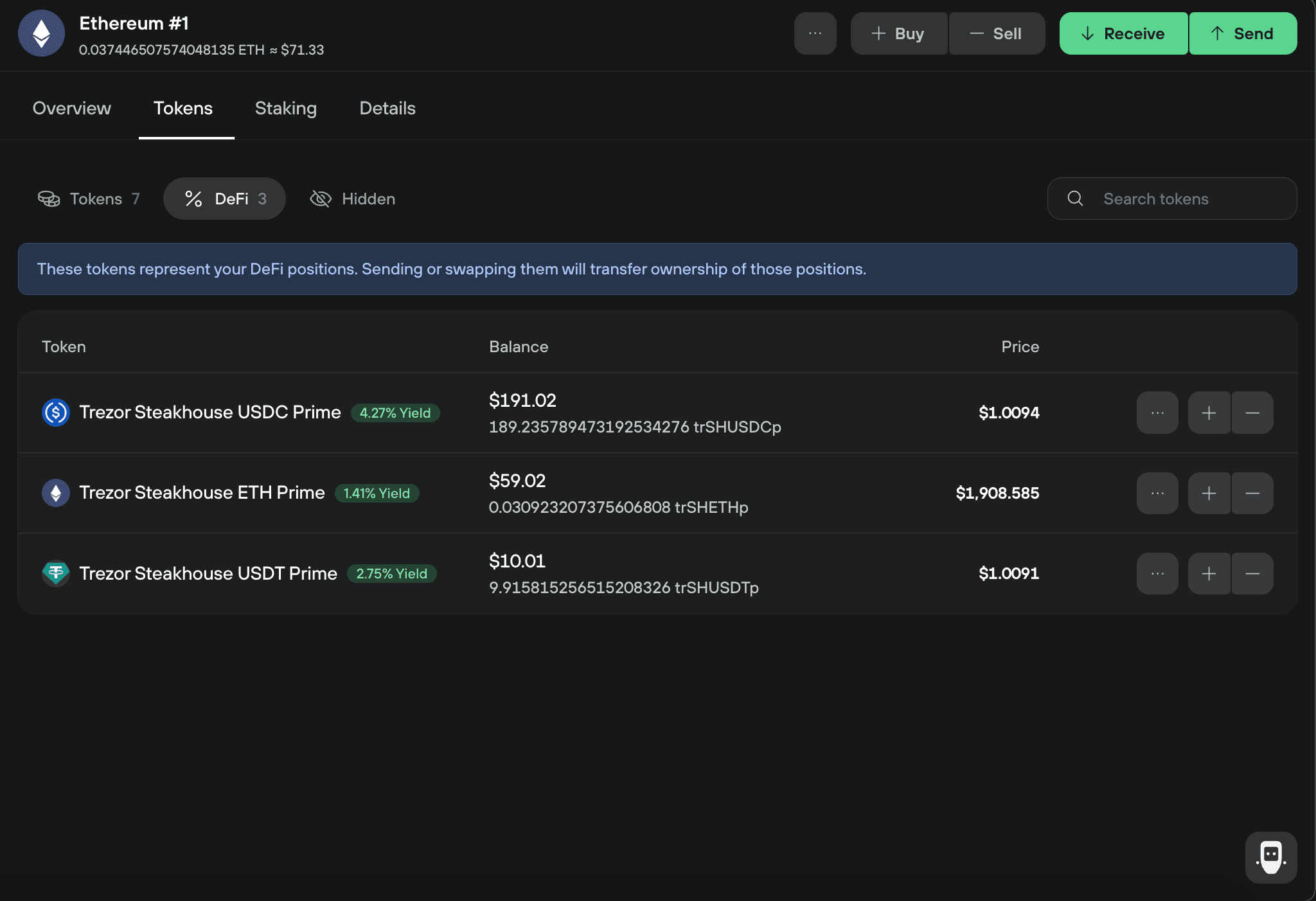
Task: Click the $59.02 balance value
Action: [517, 481]
